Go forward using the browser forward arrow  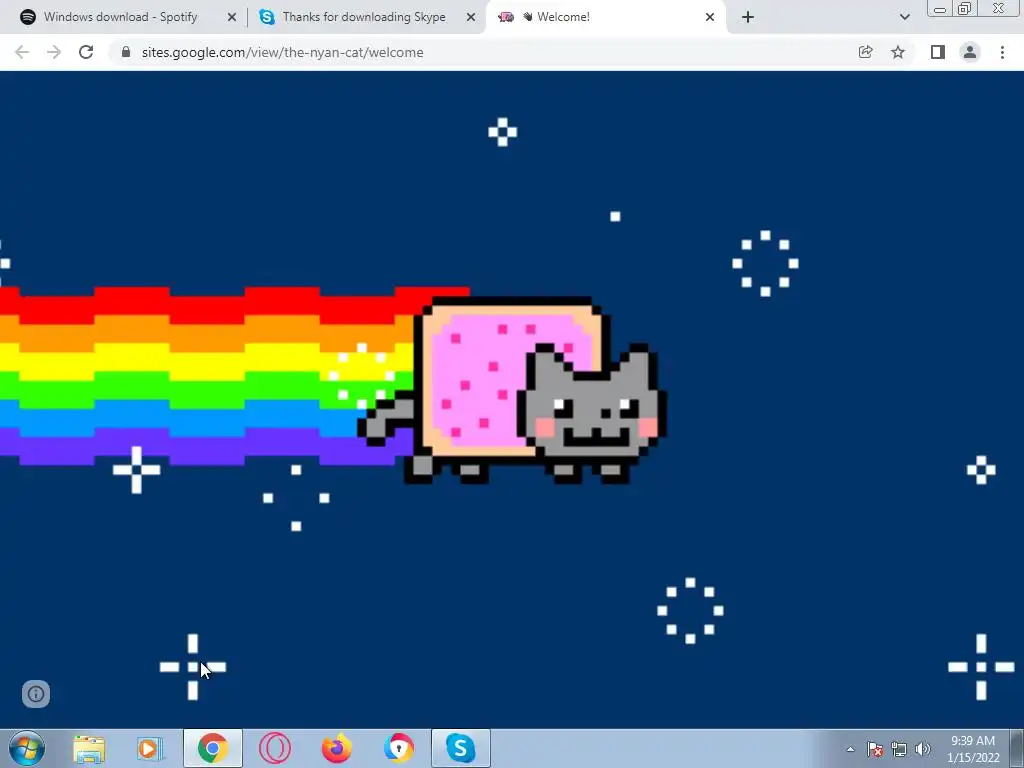coord(54,52)
